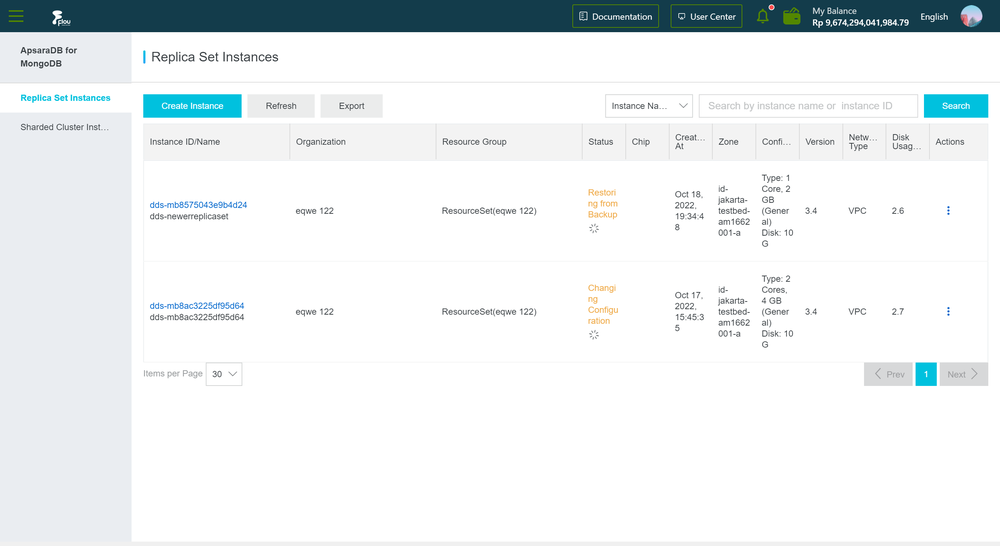Open actions menu for dds-mb8ac3225df95d64 row
Viewport: 1000px width, 546px height.
coord(948,311)
